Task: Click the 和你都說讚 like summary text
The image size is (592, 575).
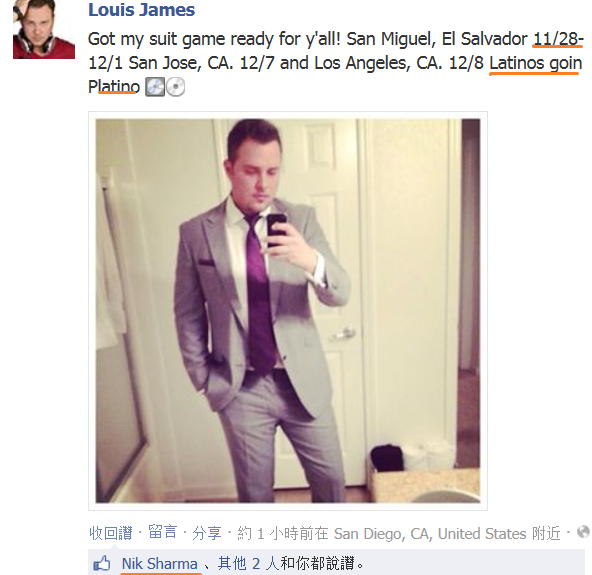Action: click(x=322, y=564)
